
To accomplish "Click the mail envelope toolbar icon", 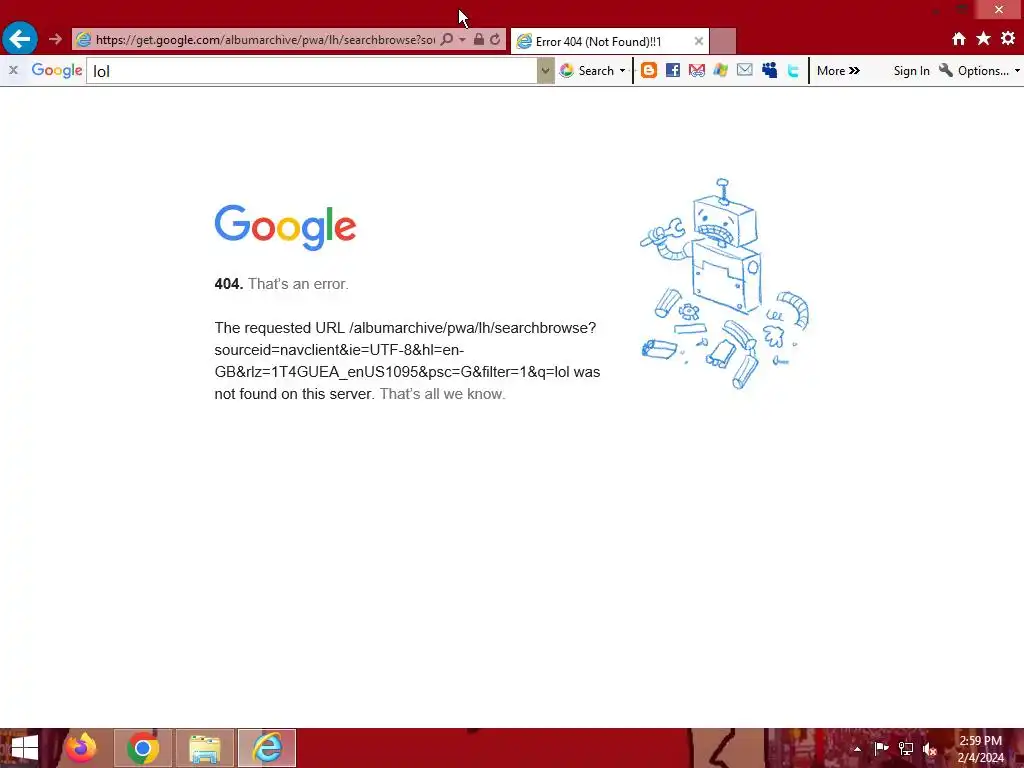I will point(744,70).
